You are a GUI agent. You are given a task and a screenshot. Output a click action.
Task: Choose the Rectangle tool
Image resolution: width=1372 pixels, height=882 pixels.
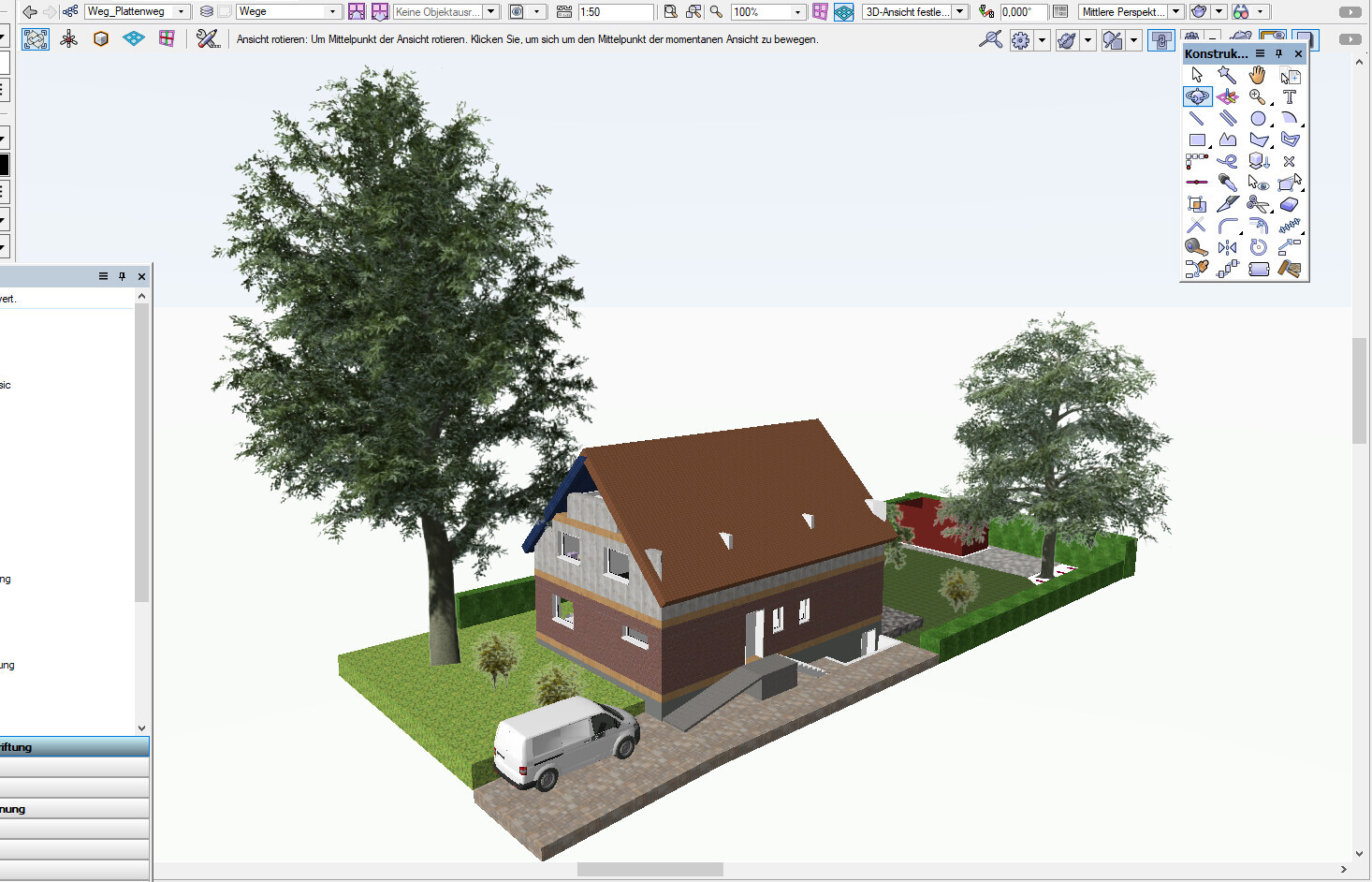(1196, 140)
